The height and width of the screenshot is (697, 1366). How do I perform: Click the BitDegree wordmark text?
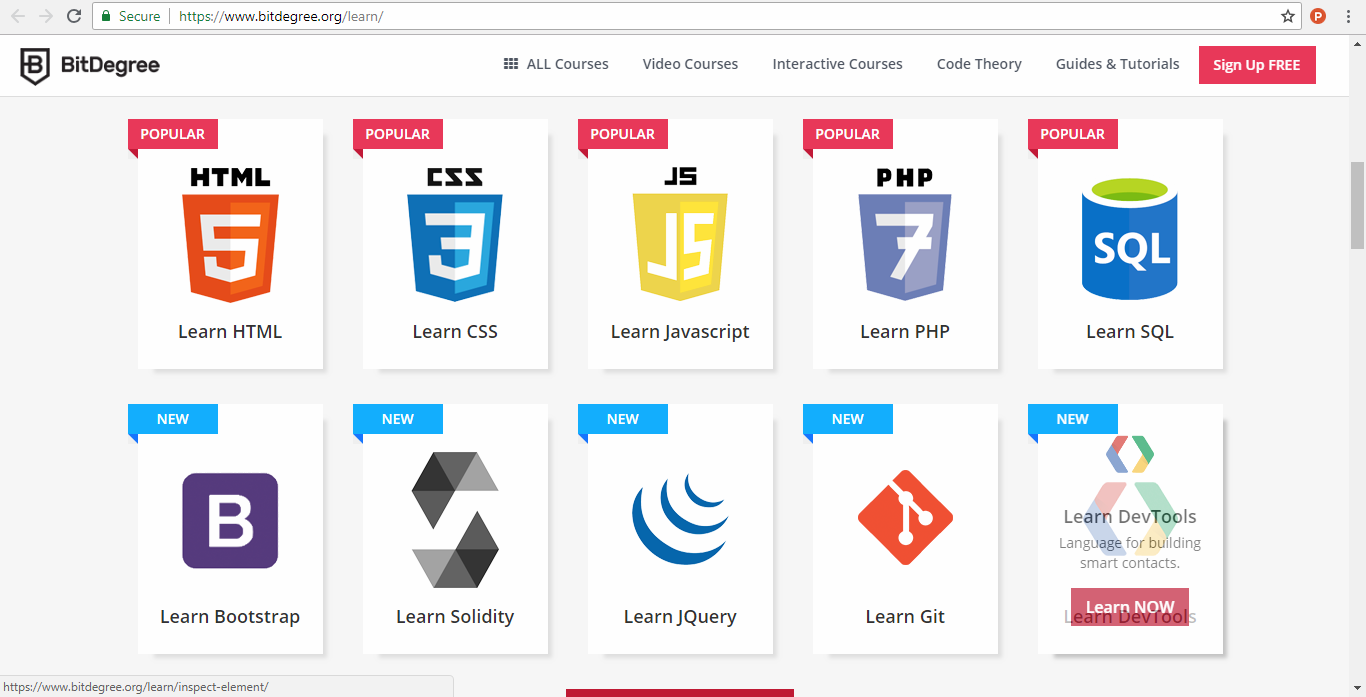110,66
